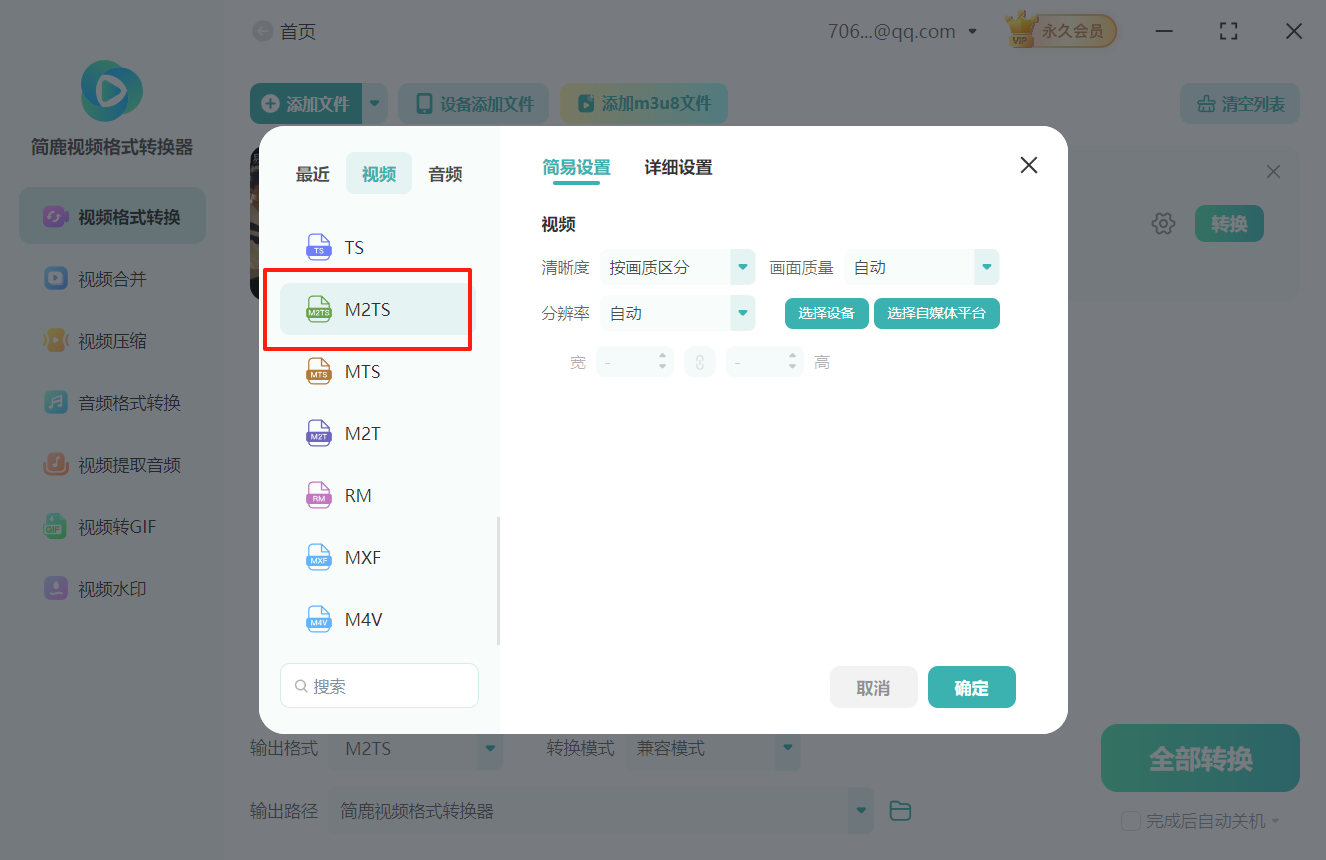
Task: Switch to the 详细设置 tab
Action: pyautogui.click(x=678, y=168)
